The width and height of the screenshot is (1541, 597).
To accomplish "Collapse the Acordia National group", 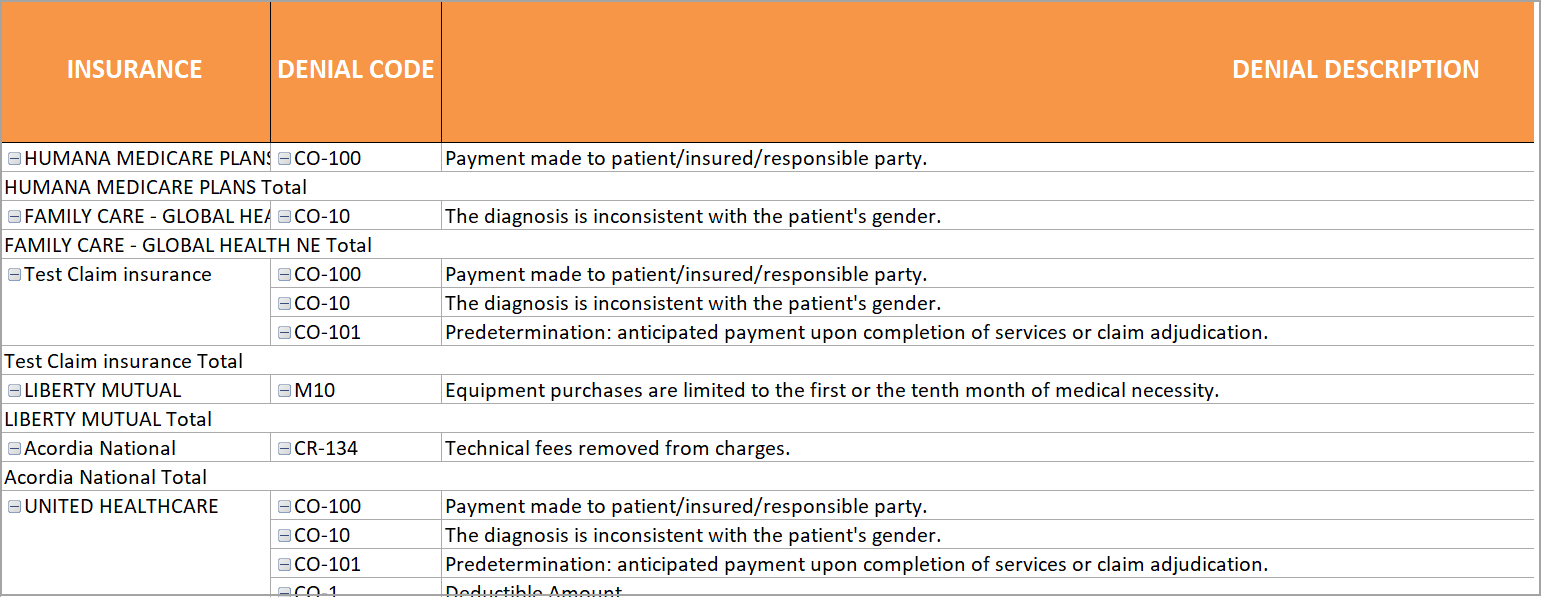I will coord(14,448).
